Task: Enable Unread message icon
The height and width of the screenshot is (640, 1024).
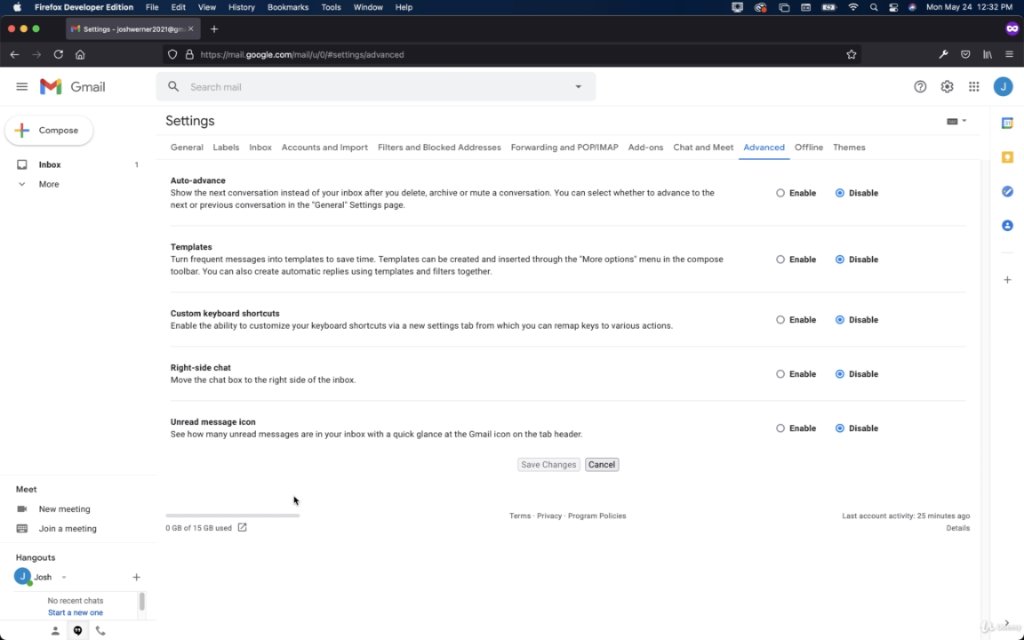Action: pyautogui.click(x=780, y=428)
